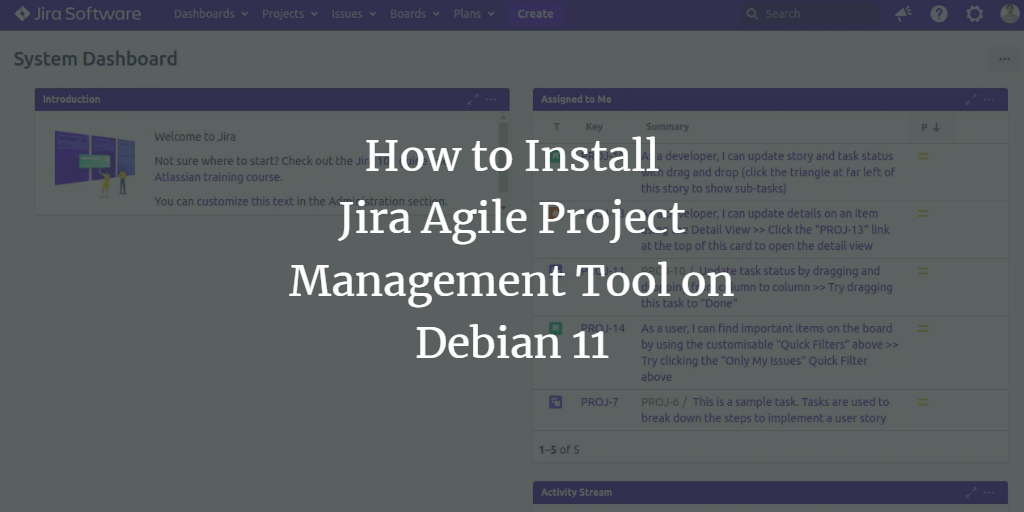Open the feedback megaphone icon
The width and height of the screenshot is (1024, 512).
click(904, 14)
